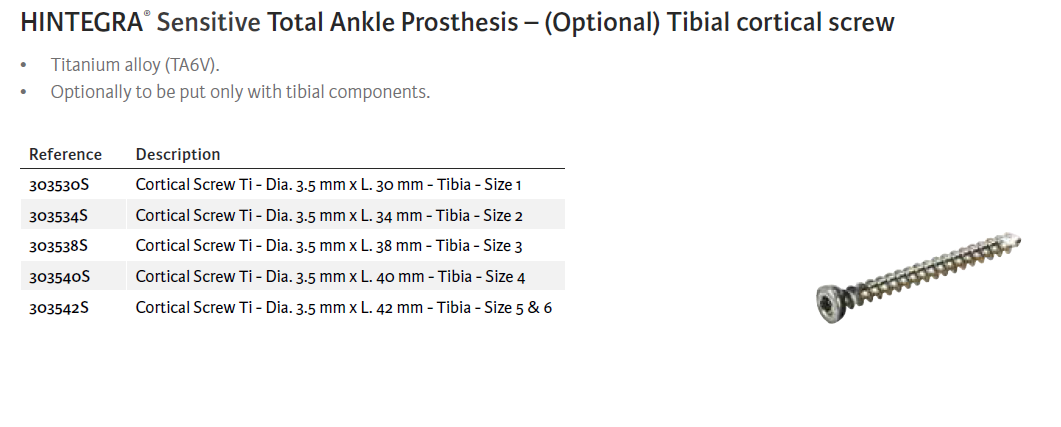
Task: Click the Reference column header
Action: click(x=65, y=154)
